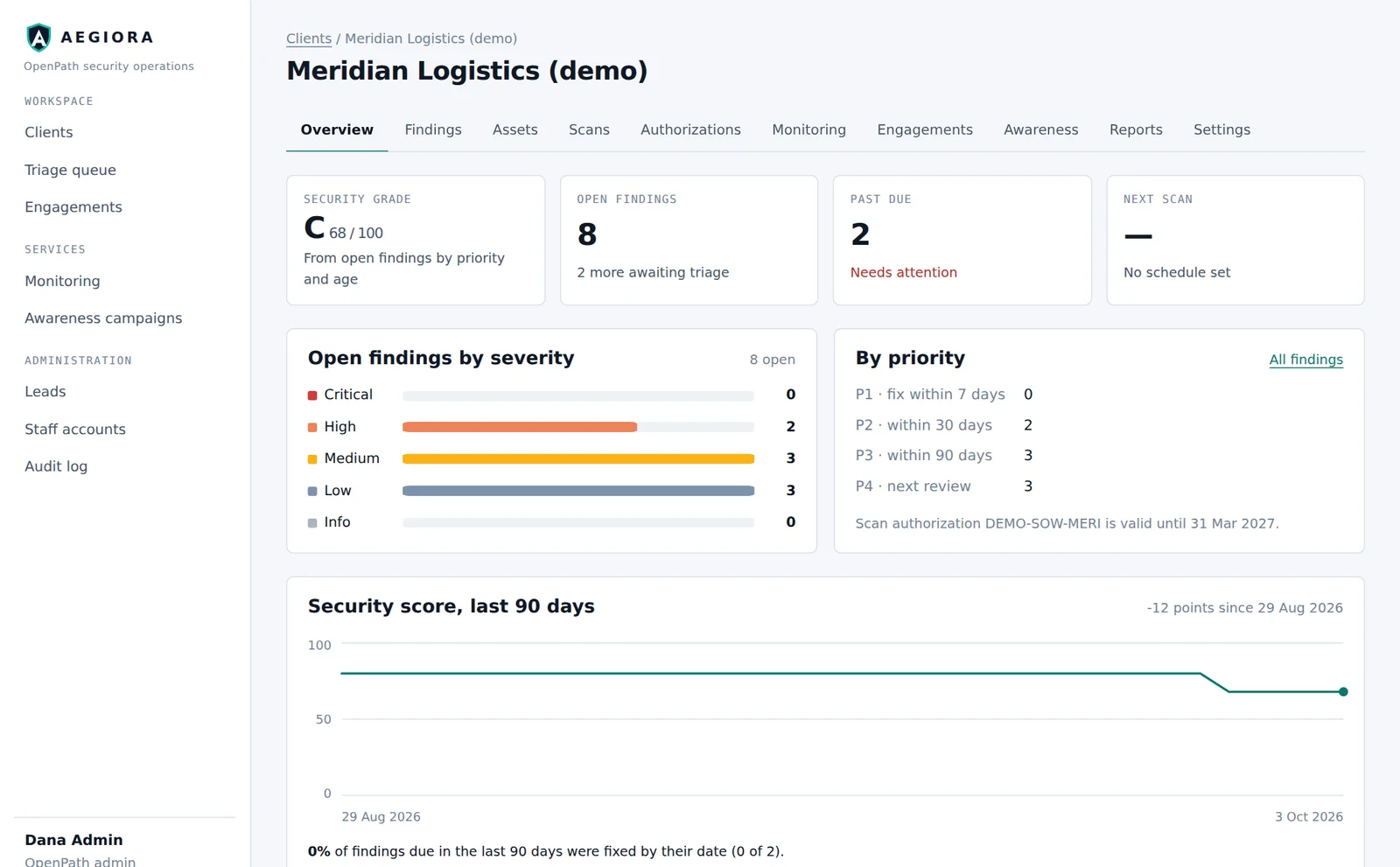Screen dimensions: 1400x867
Task: Click the blue-gray Low severity bar
Action: tap(578, 491)
